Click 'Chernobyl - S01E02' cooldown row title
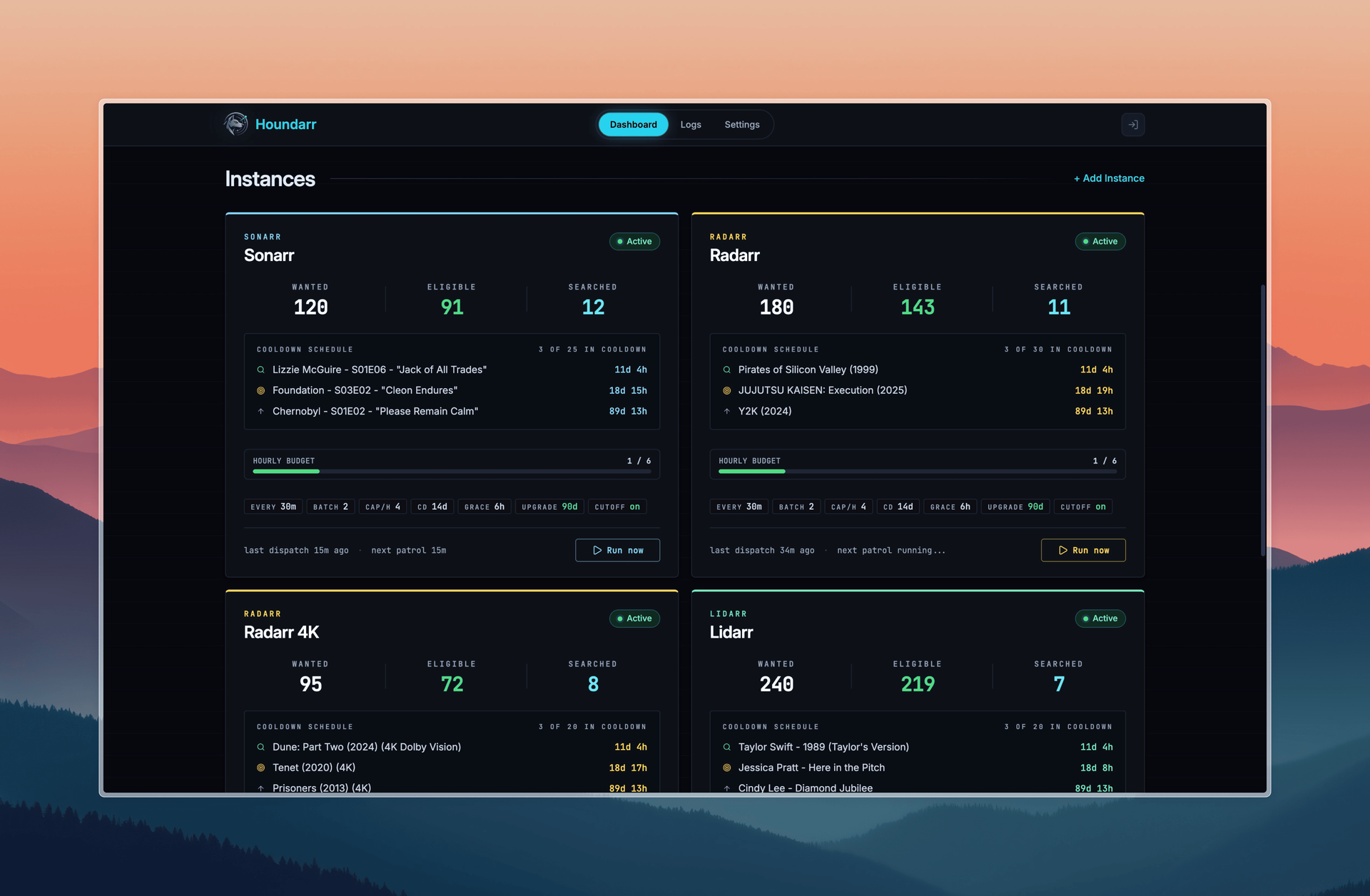This screenshot has height=896, width=1370. tap(375, 411)
